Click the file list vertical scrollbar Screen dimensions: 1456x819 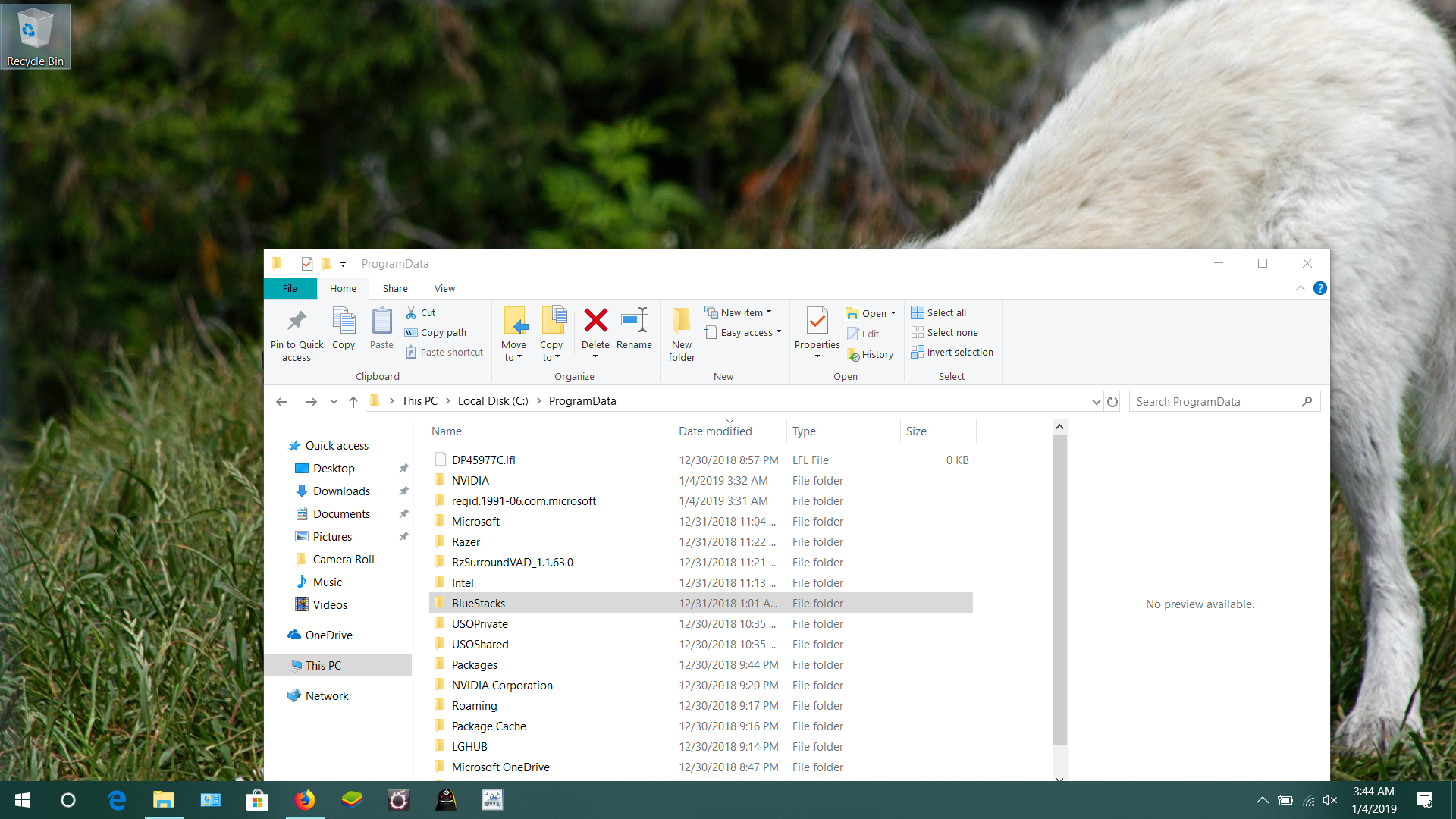click(x=1059, y=591)
